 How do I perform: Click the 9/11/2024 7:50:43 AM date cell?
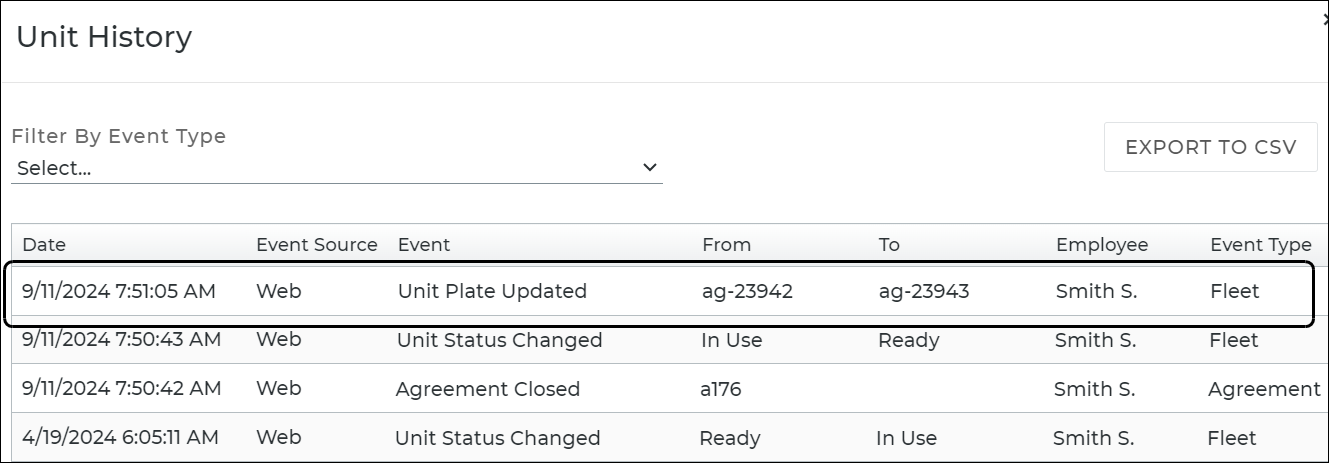[121, 340]
